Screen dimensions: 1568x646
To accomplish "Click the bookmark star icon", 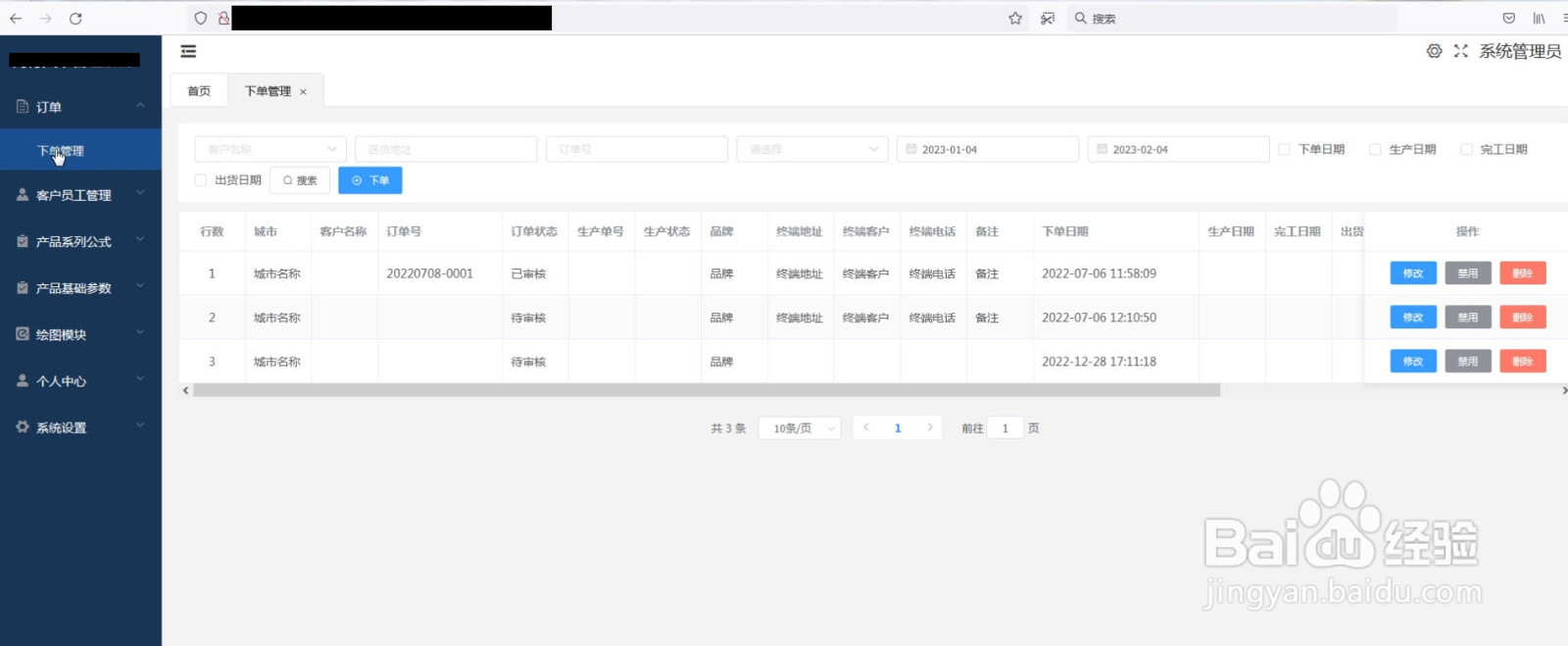I will tap(1015, 19).
